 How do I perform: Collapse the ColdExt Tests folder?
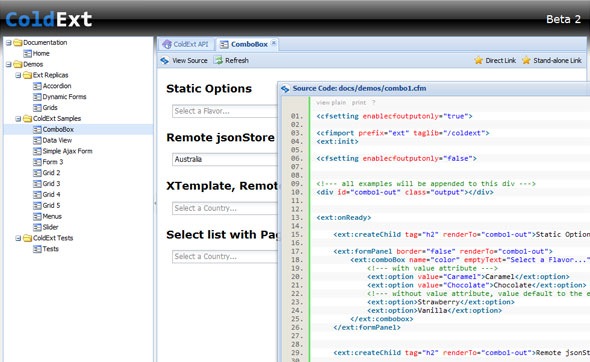tap(18, 238)
